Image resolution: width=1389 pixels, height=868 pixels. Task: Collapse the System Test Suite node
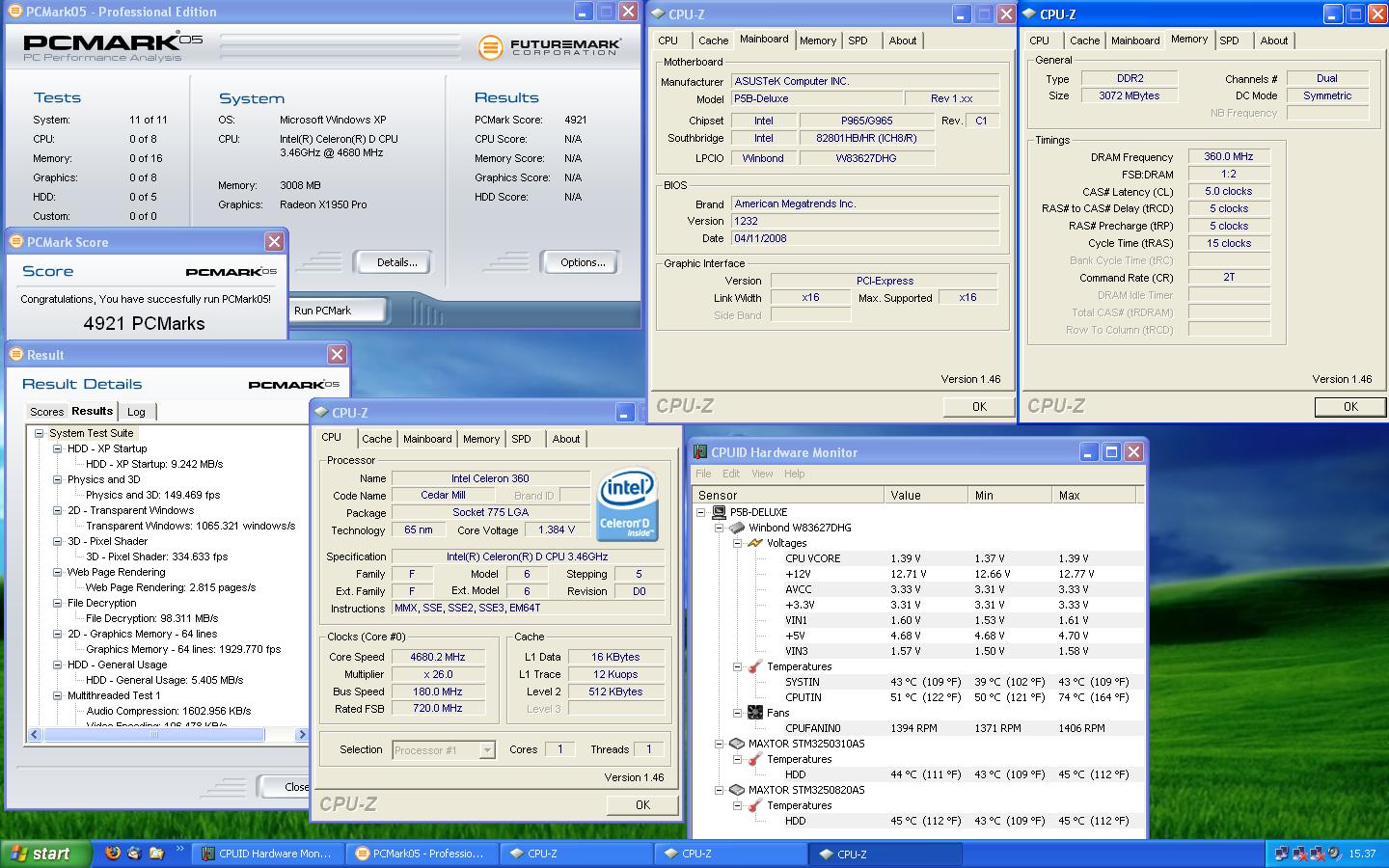coord(40,433)
